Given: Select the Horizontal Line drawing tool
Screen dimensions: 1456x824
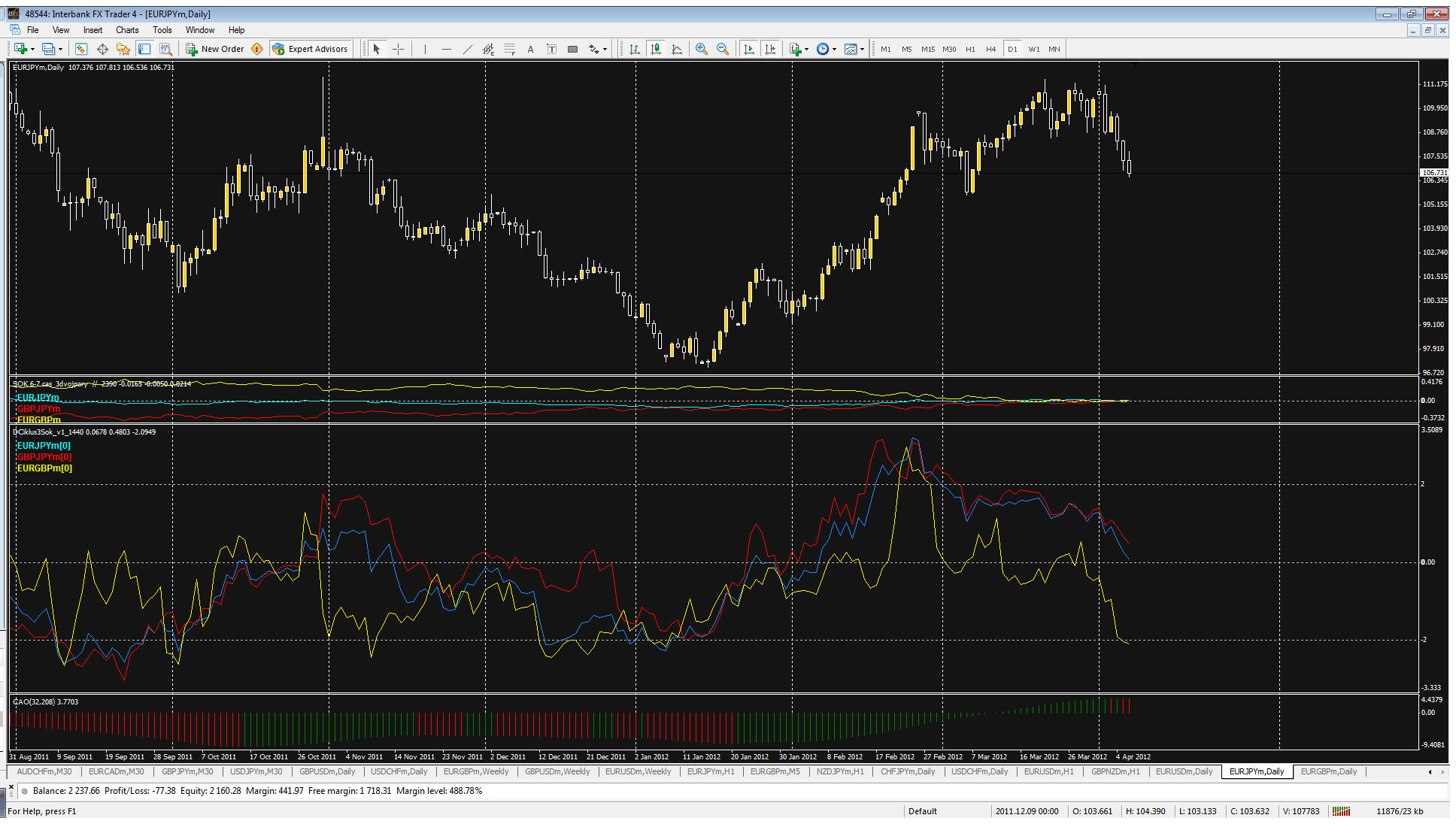Looking at the screenshot, I should tap(447, 49).
